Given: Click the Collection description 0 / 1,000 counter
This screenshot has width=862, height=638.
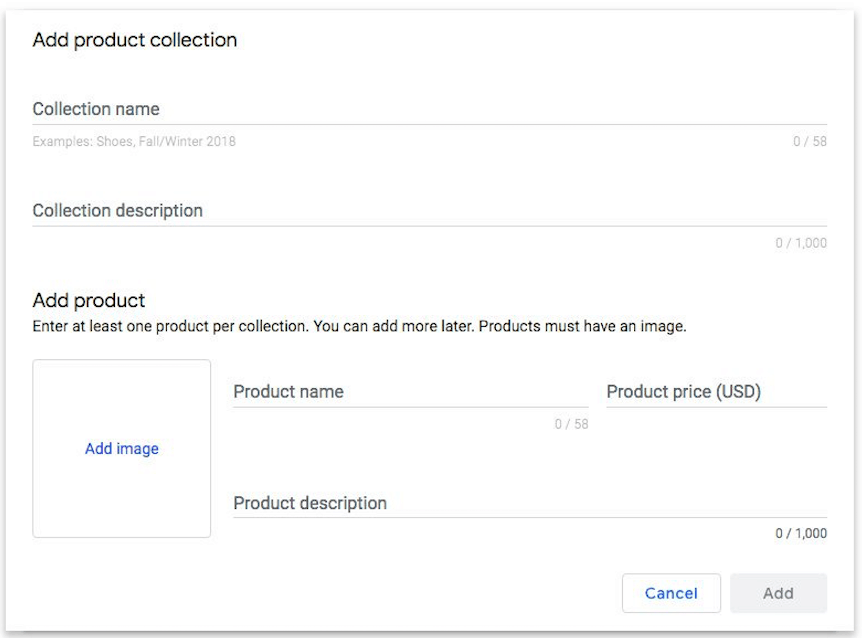Looking at the screenshot, I should (x=801, y=243).
